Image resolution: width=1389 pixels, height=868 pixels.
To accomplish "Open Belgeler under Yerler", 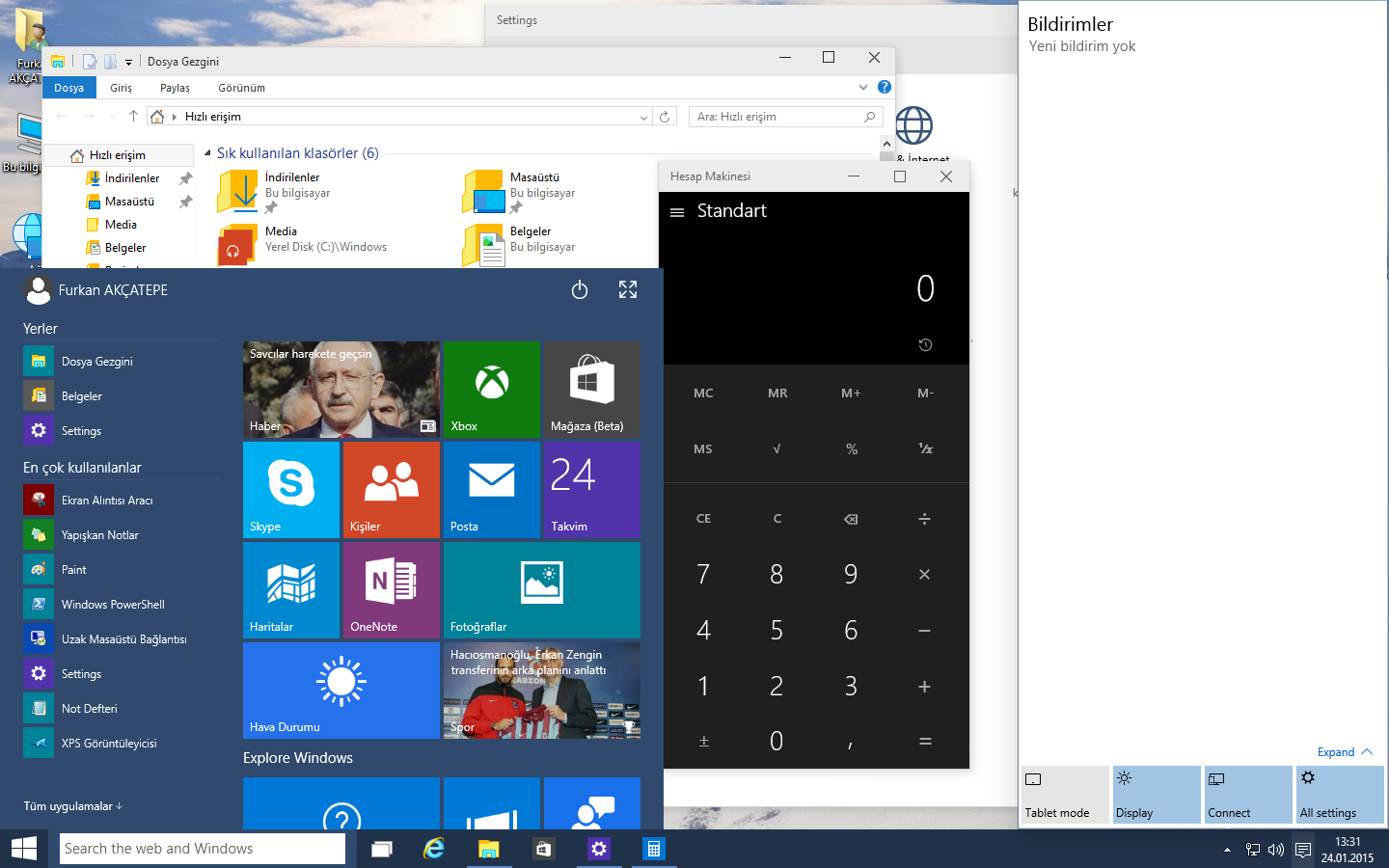I will click(x=121, y=396).
